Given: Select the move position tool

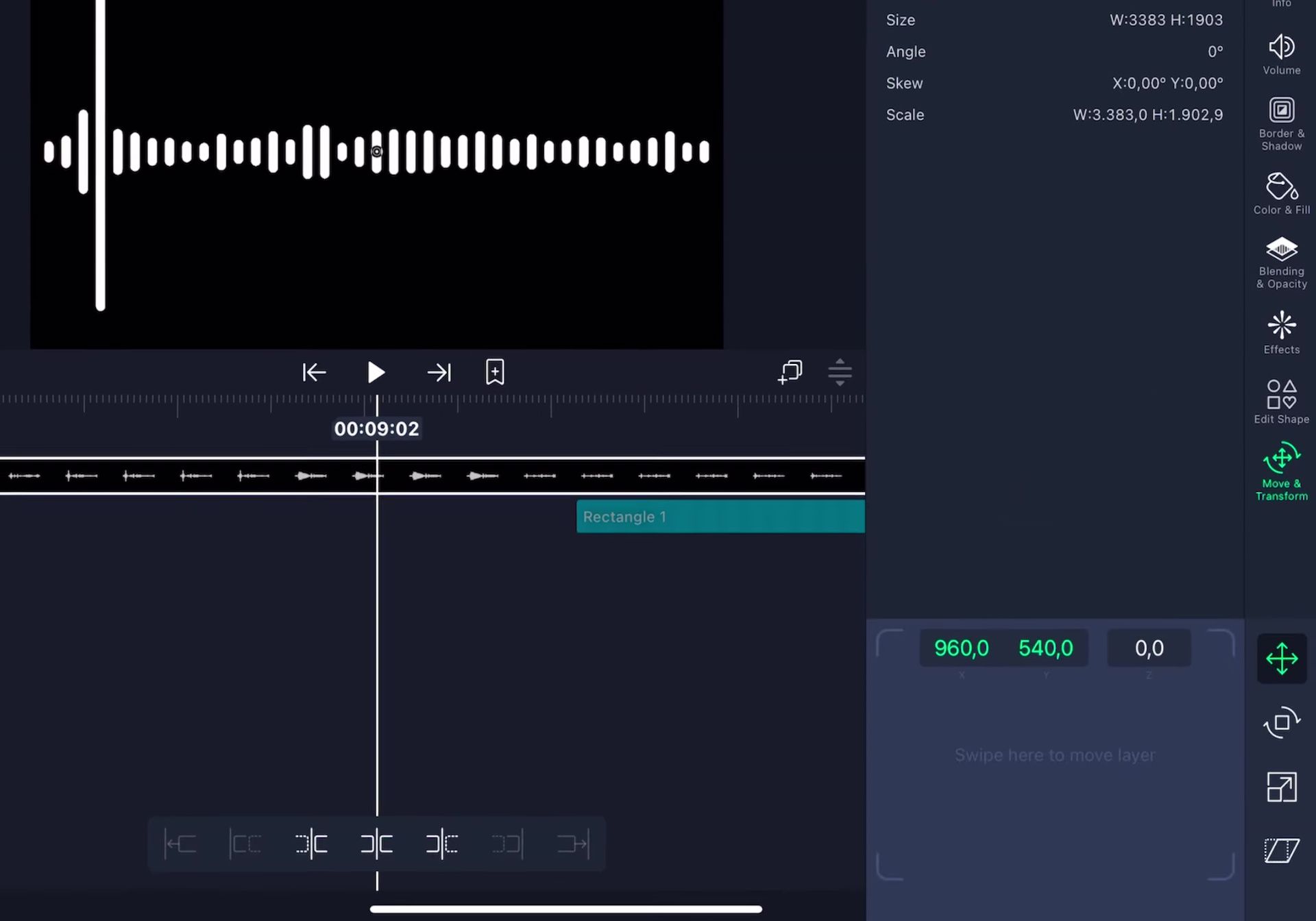Looking at the screenshot, I should coord(1281,659).
